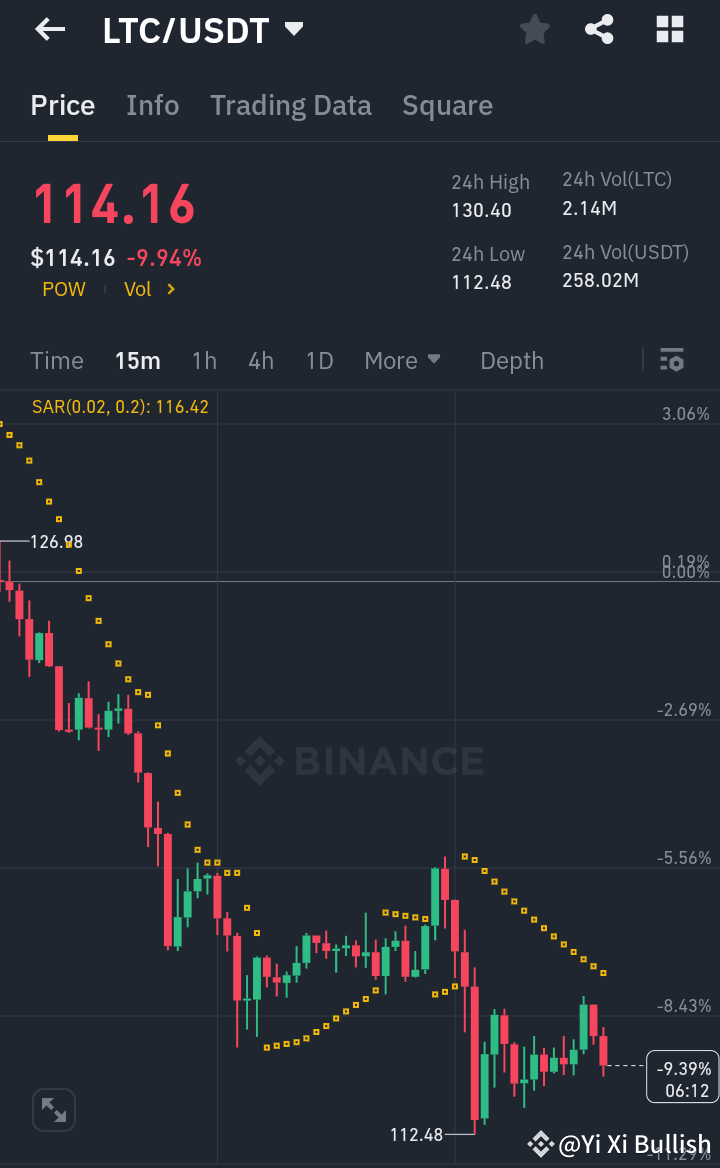This screenshot has height=1168, width=720.
Task: Open the chart indicator settings icon
Action: [x=672, y=359]
